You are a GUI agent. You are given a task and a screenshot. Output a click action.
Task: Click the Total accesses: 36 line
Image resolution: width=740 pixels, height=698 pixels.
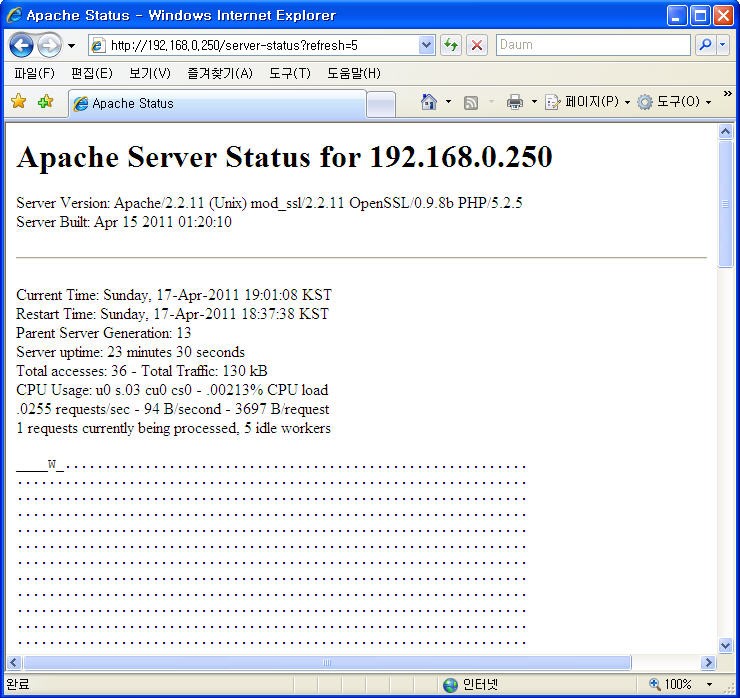pos(142,371)
